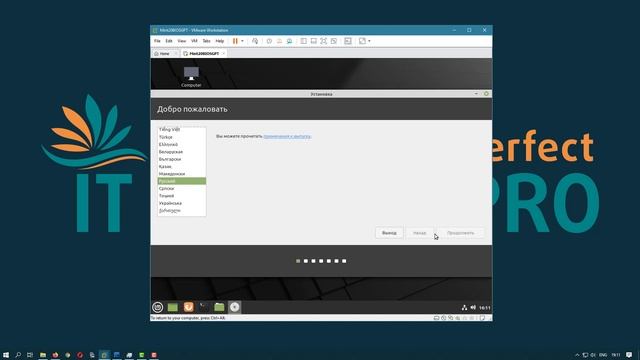Select Тоҷикӣ in language list

coord(182,196)
